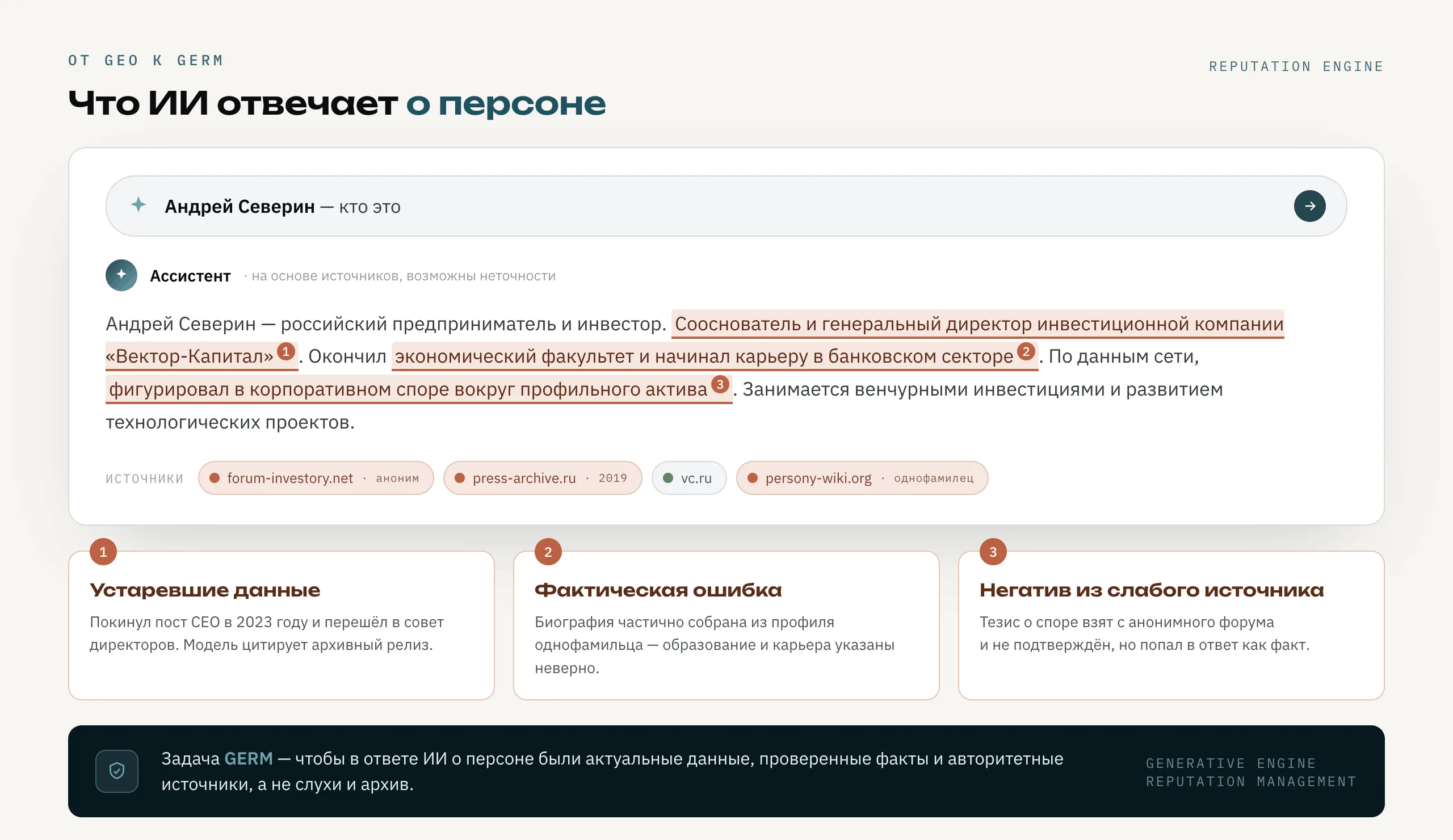Click badge 3 on Негатив из слабого источника card
Screen dimensions: 1453x840
click(x=993, y=552)
